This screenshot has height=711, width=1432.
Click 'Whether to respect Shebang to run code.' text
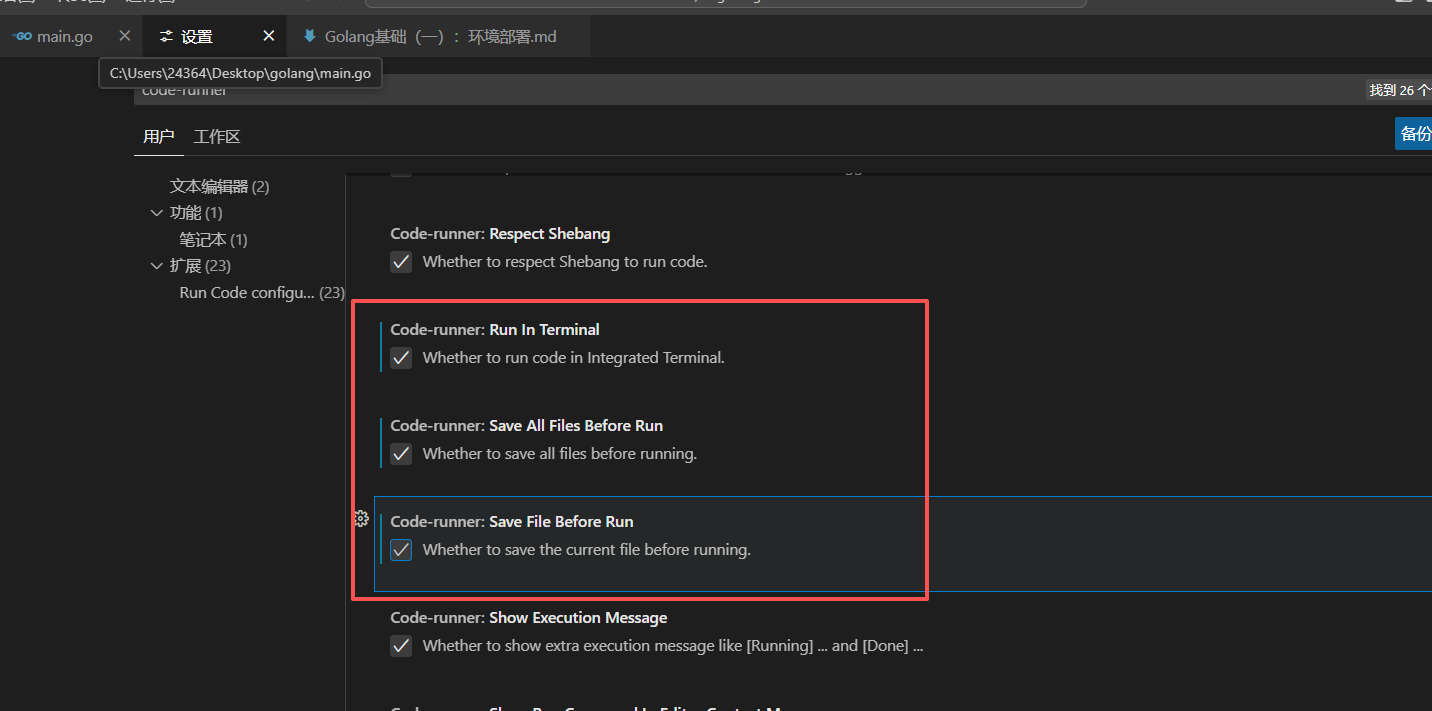[565, 262]
